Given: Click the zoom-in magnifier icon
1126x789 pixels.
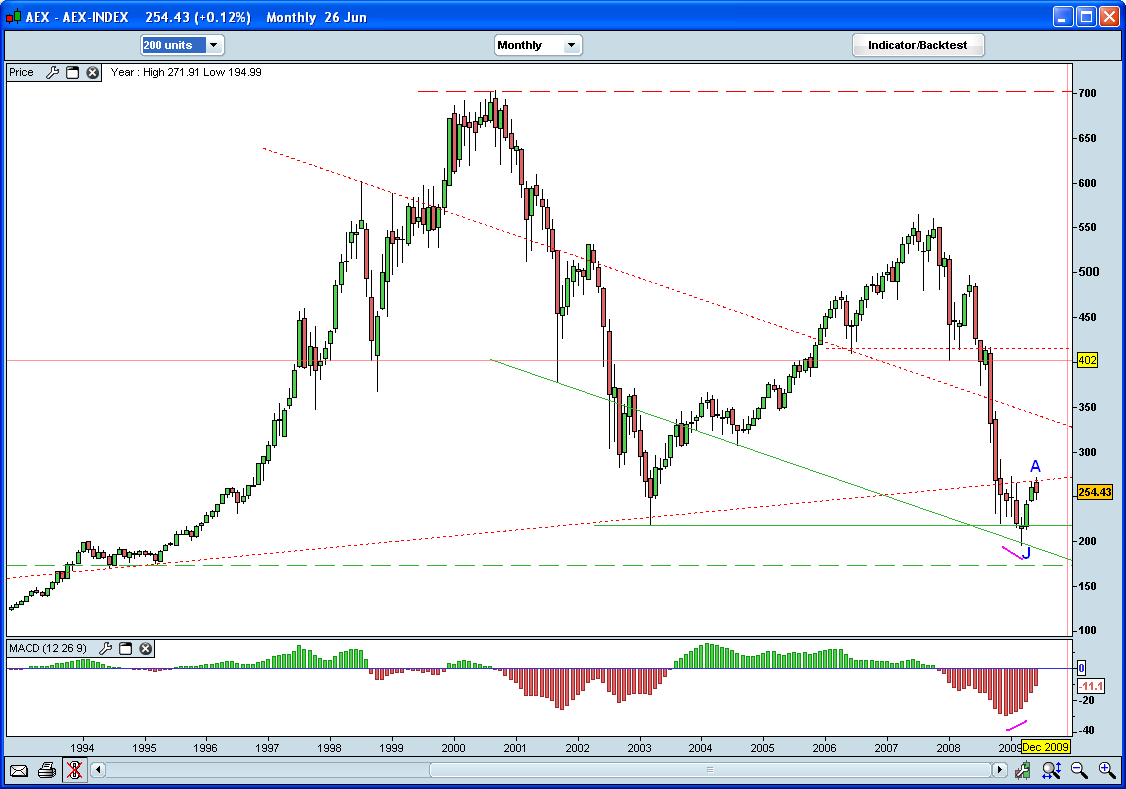Looking at the screenshot, I should 1106,770.
